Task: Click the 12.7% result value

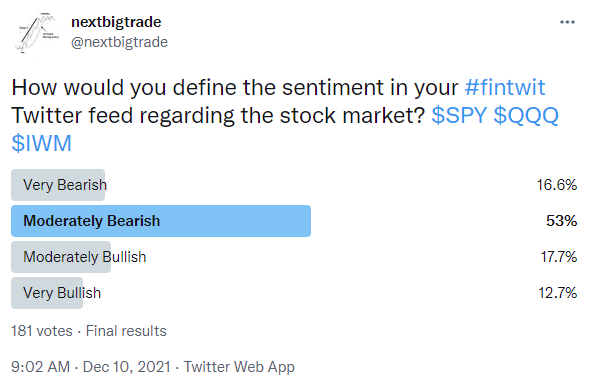Action: click(x=557, y=293)
